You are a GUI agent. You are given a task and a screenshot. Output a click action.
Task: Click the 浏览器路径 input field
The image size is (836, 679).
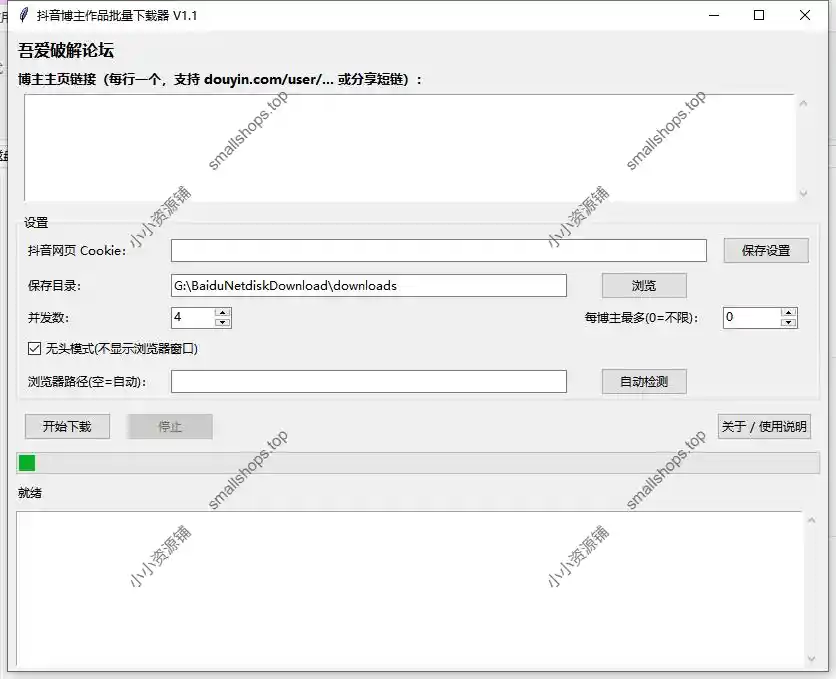369,382
